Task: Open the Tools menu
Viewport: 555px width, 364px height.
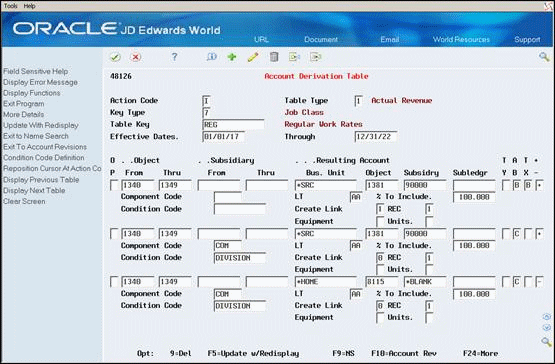Action: coord(11,6)
